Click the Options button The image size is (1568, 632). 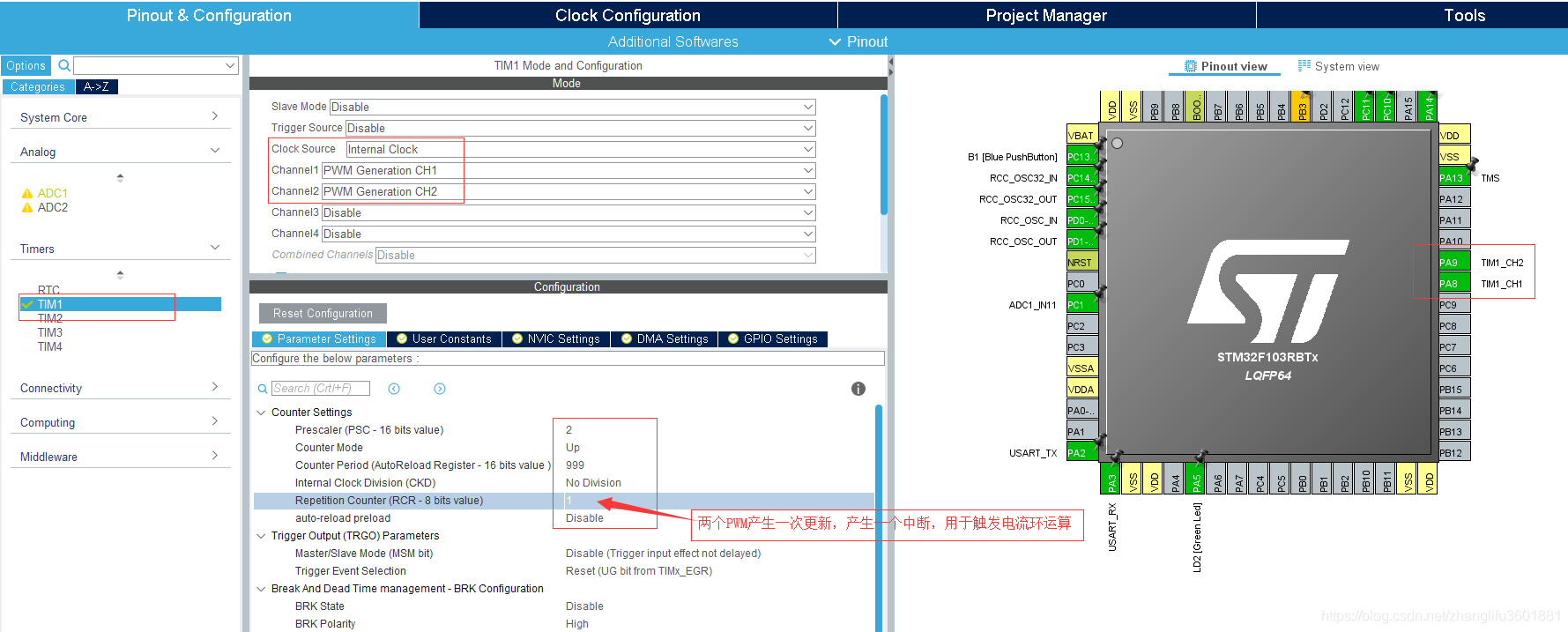[26, 65]
